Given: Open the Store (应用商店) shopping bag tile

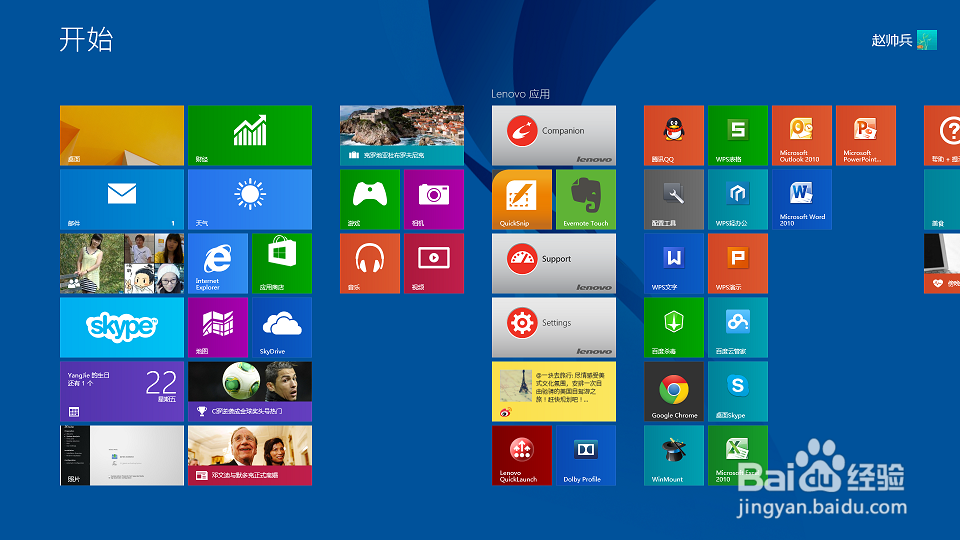Looking at the screenshot, I should tap(282, 263).
